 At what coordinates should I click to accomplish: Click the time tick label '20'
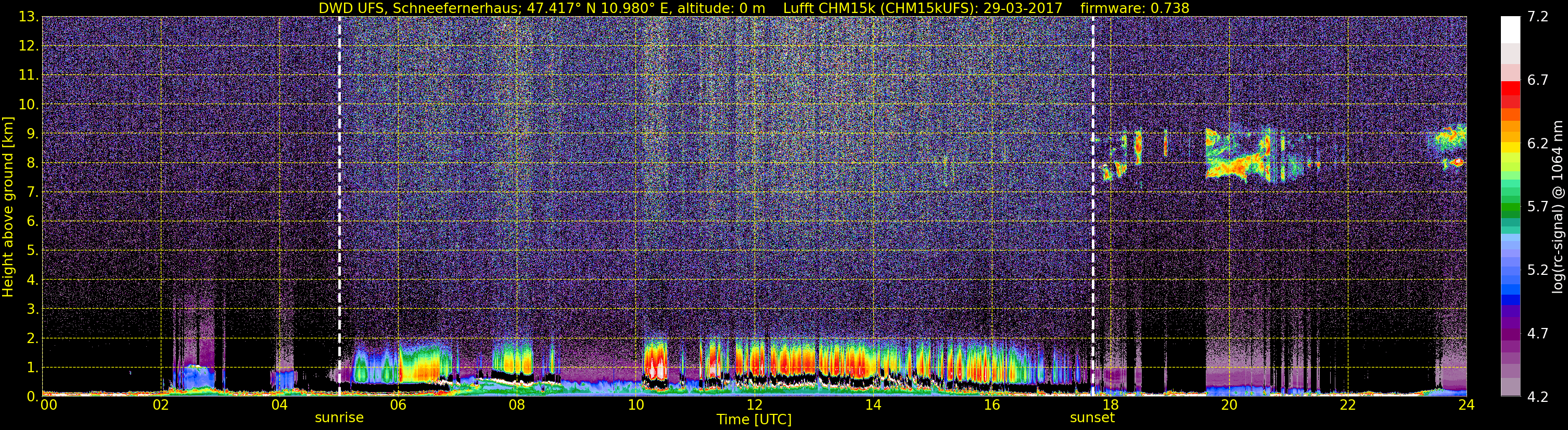pyautogui.click(x=1229, y=405)
